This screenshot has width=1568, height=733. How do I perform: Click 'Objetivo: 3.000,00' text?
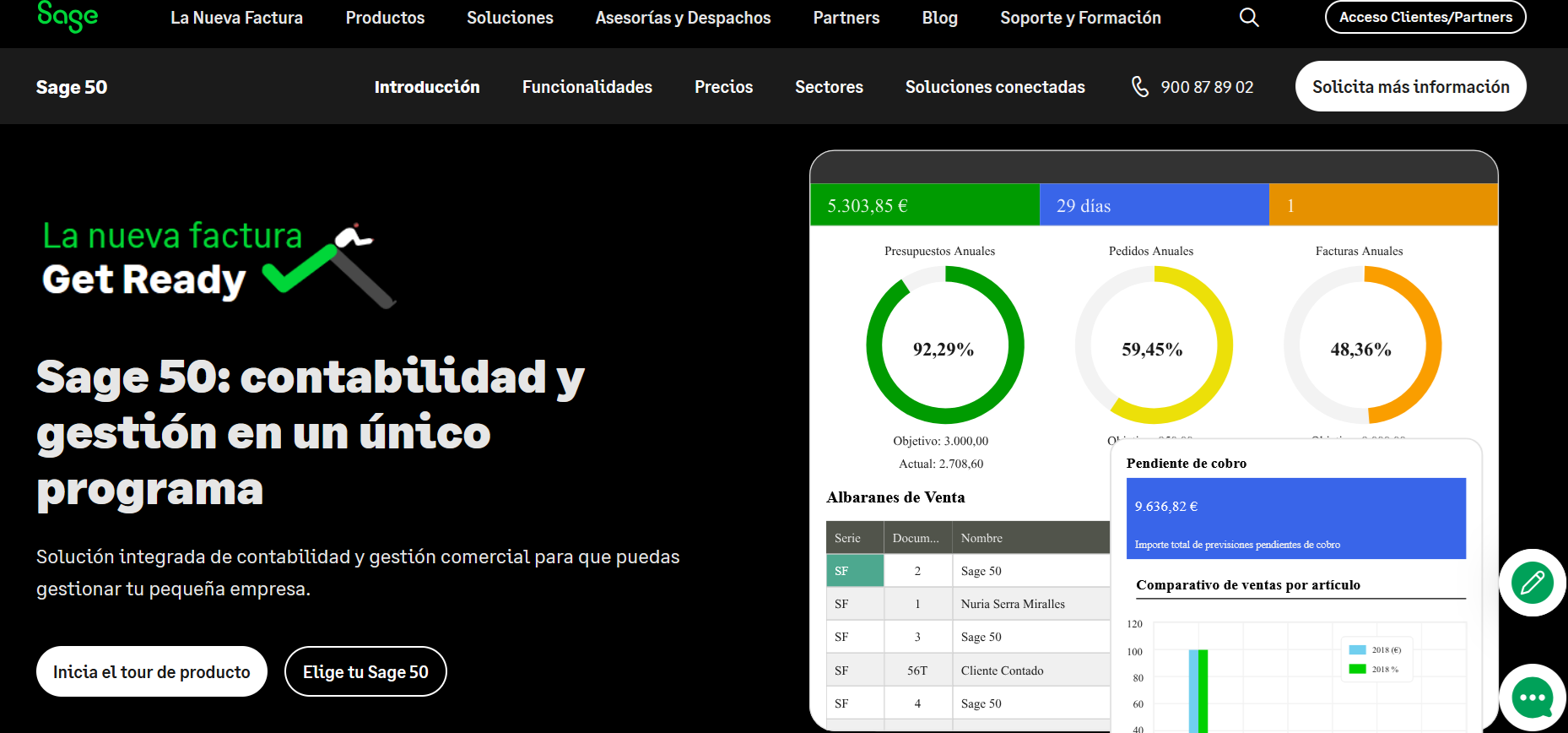coord(941,441)
